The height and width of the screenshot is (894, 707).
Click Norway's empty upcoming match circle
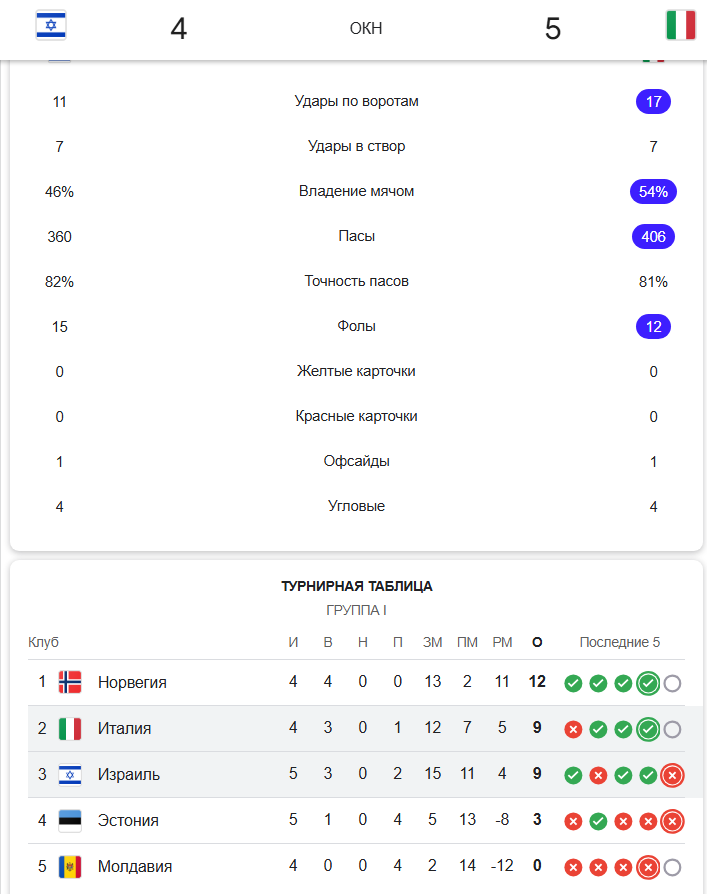(672, 683)
